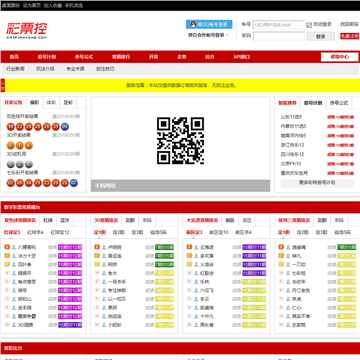Click the purple score tag beside 八臂哪吒
Image resolution: width=360 pixels, height=360 pixels.
[x=70, y=247]
